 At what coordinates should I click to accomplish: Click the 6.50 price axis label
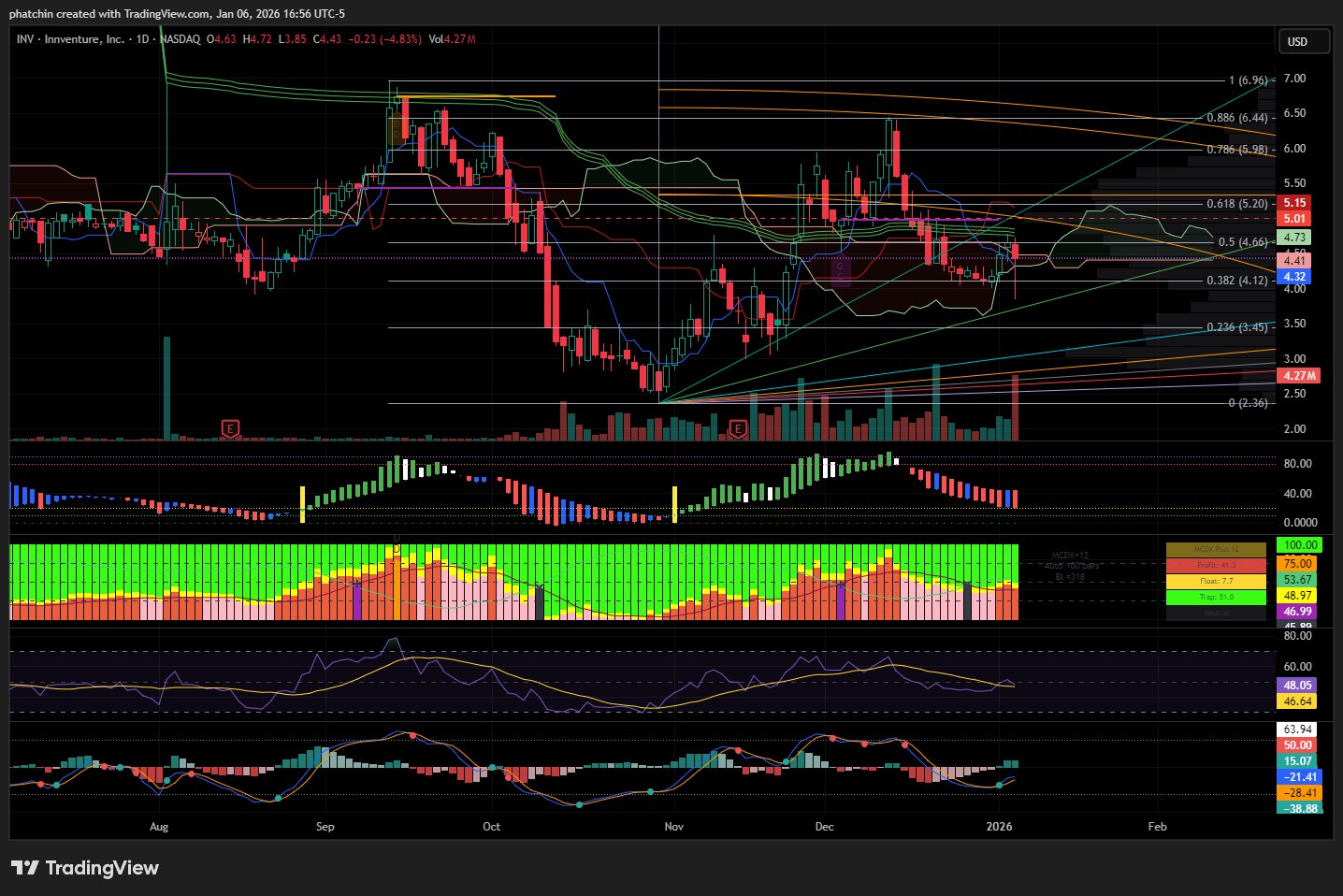point(1295,113)
